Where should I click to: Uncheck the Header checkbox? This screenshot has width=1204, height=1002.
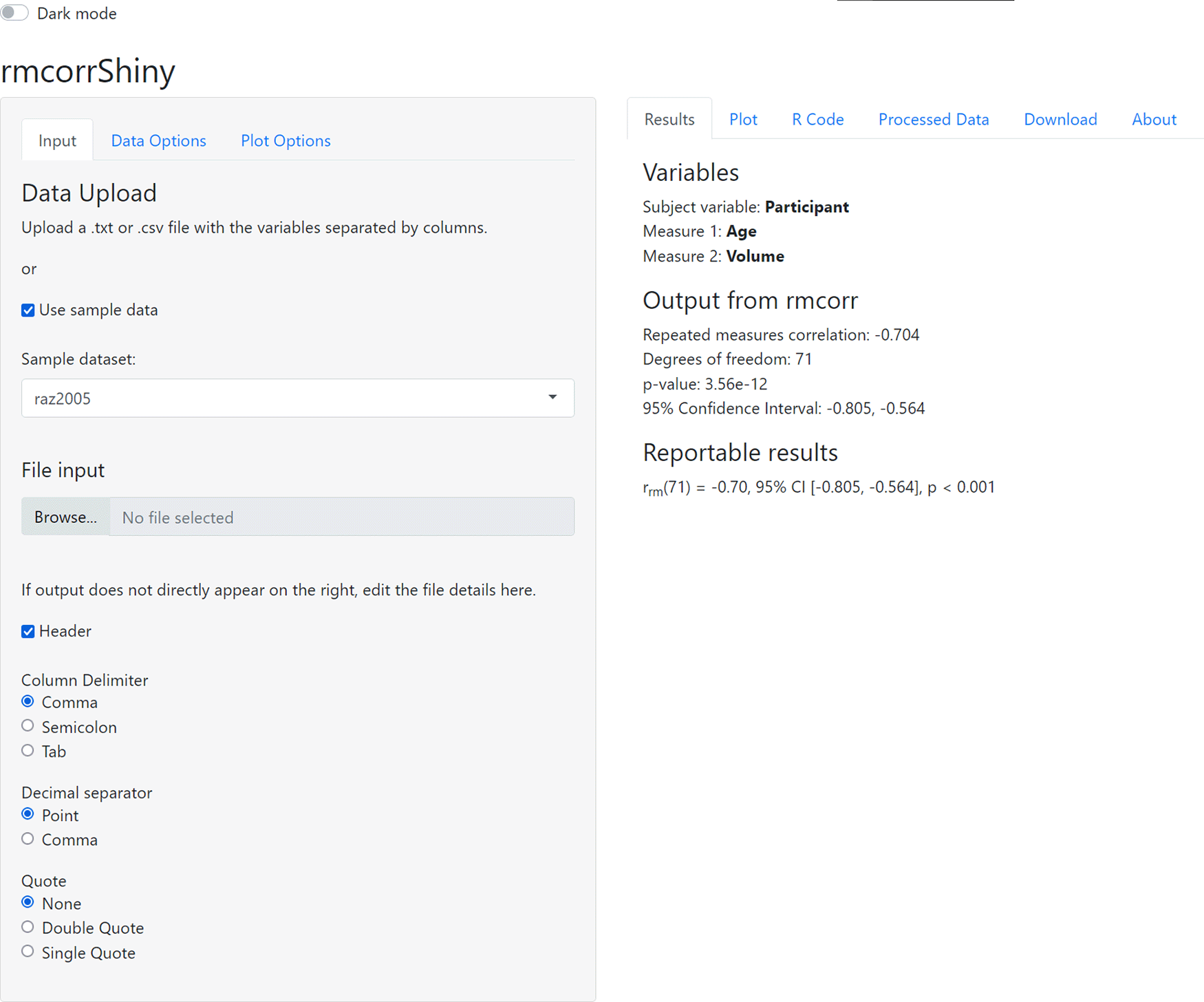(28, 632)
